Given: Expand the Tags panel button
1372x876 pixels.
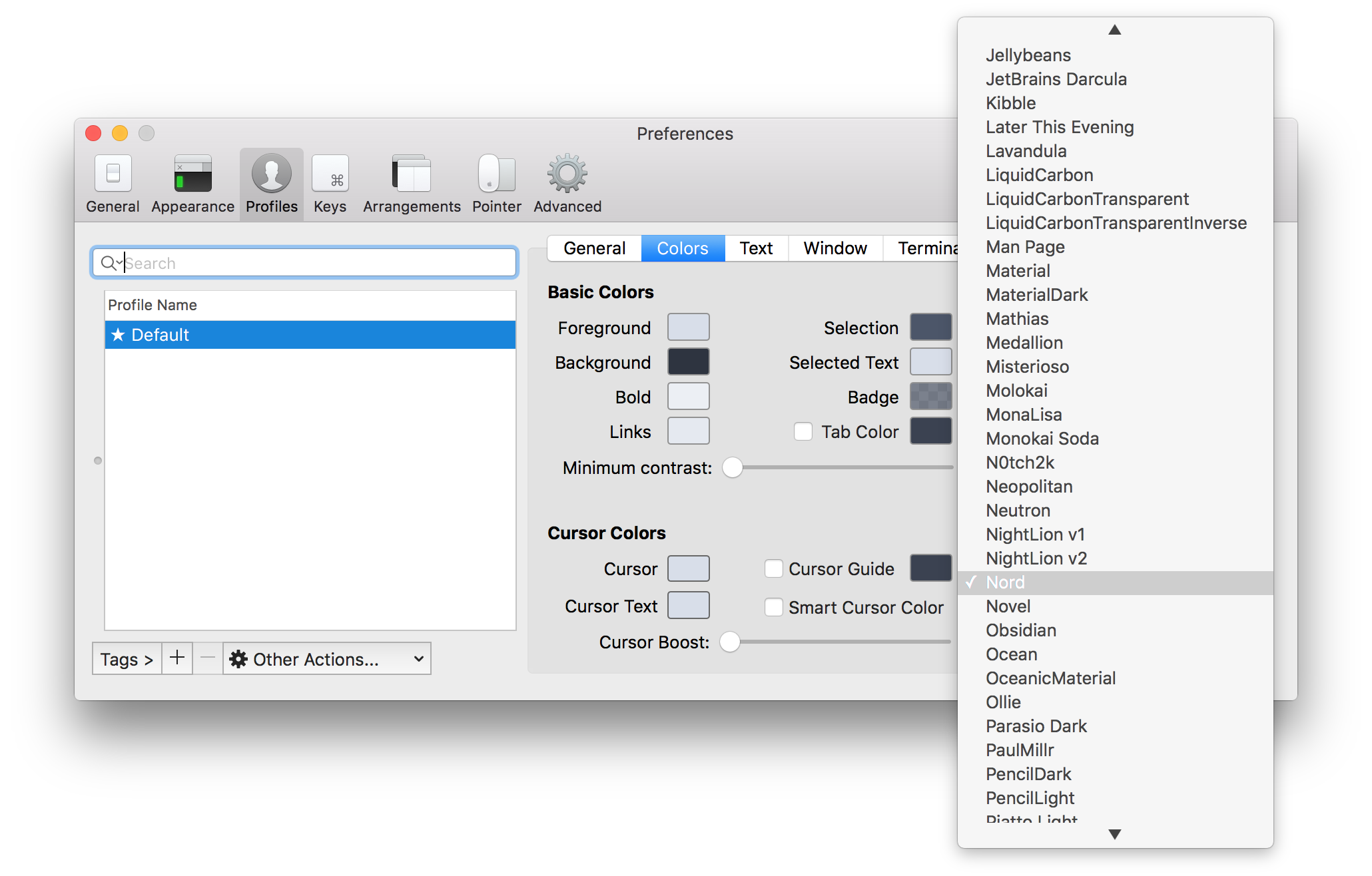Looking at the screenshot, I should (x=127, y=659).
